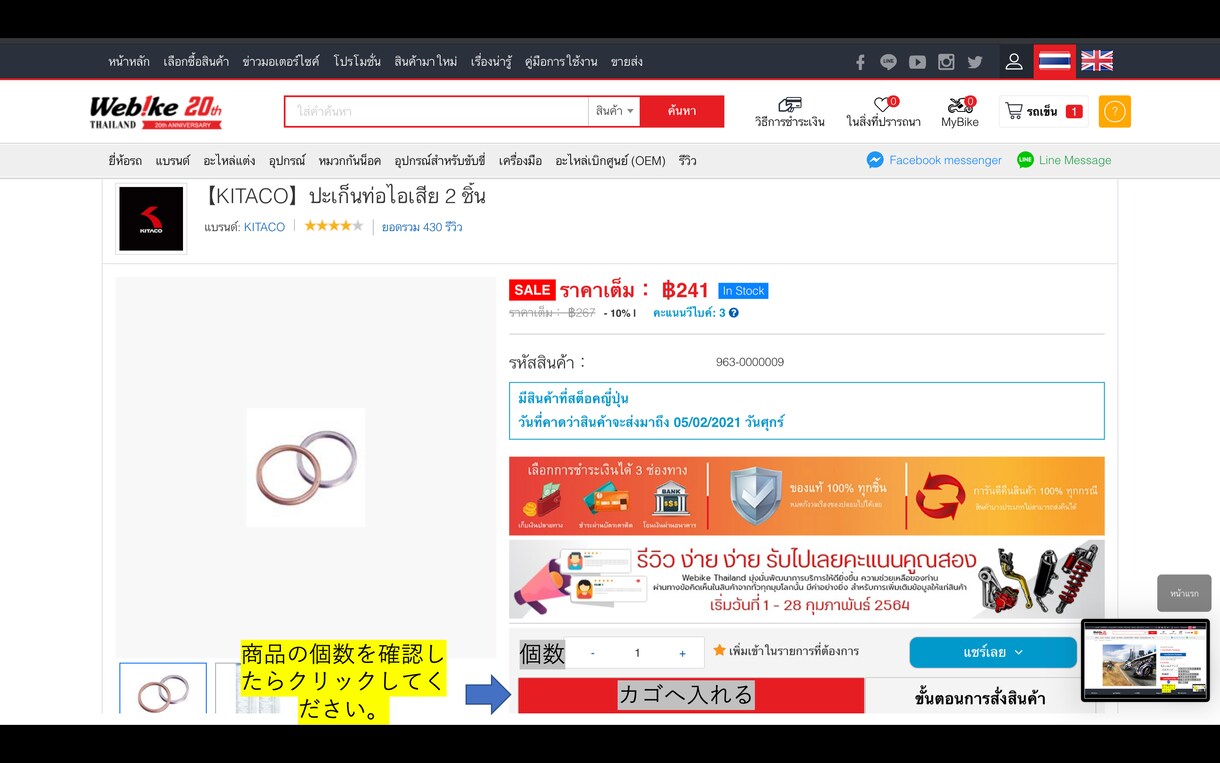Open wishlist heart icon ในสิ่งที่ปรารถนา

tap(883, 112)
